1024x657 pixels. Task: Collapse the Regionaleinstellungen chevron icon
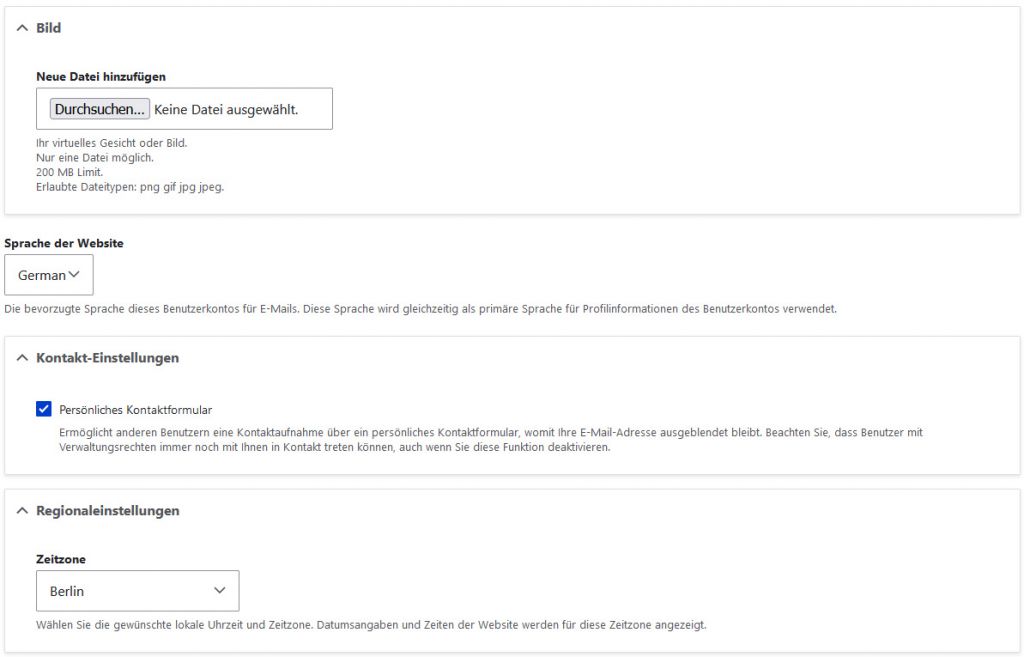[x=22, y=511]
